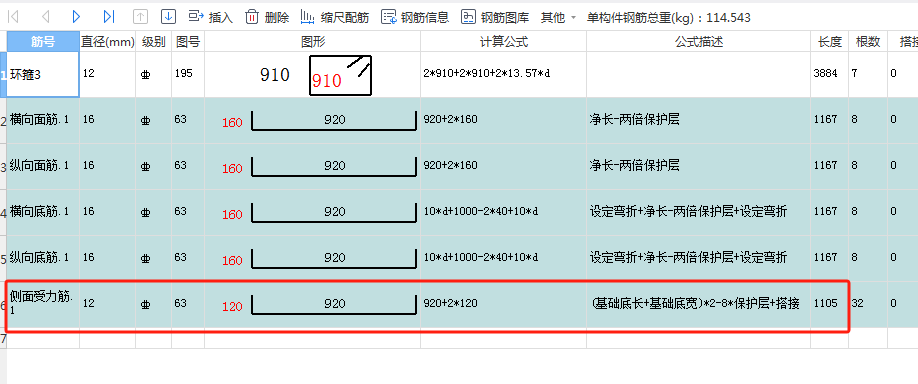Edit the 环箍3 name cell
Viewport: 918px width, 384px height.
[x=43, y=74]
